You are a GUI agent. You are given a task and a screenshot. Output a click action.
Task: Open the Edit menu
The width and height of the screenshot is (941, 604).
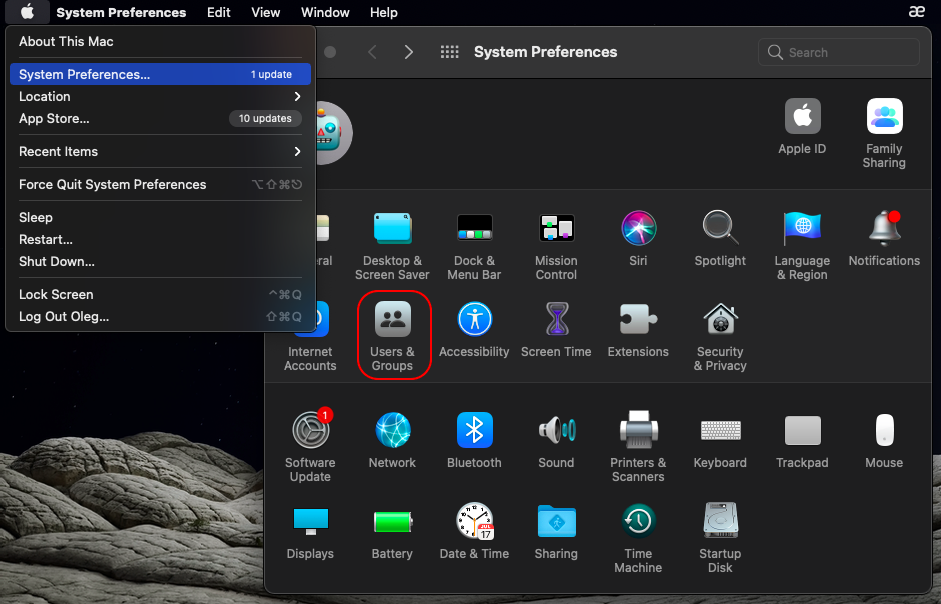pos(218,12)
